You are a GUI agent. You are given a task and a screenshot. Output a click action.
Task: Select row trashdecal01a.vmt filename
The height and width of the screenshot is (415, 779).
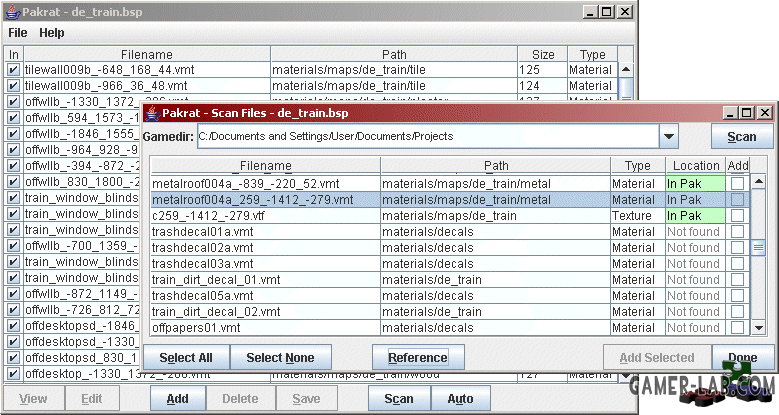pyautogui.click(x=203, y=232)
